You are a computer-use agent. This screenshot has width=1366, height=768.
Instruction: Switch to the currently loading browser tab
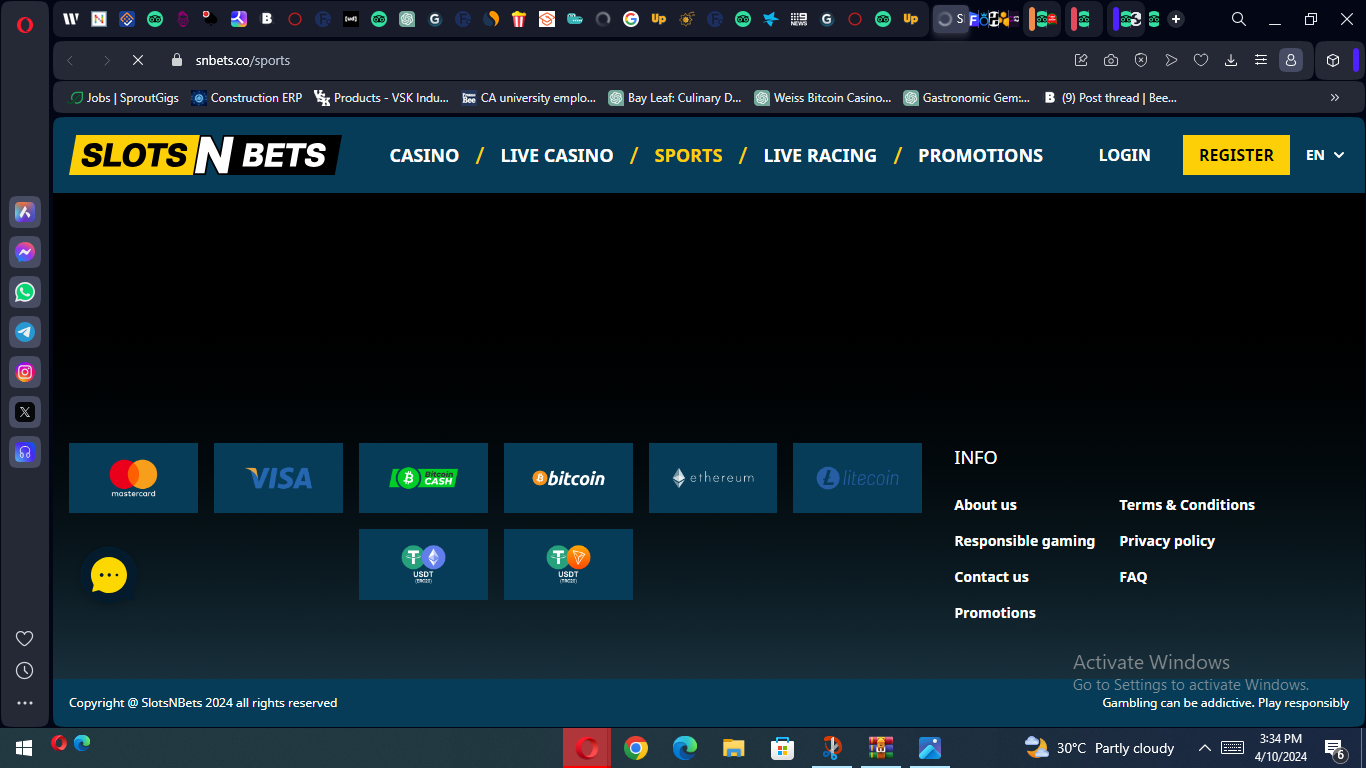click(951, 19)
